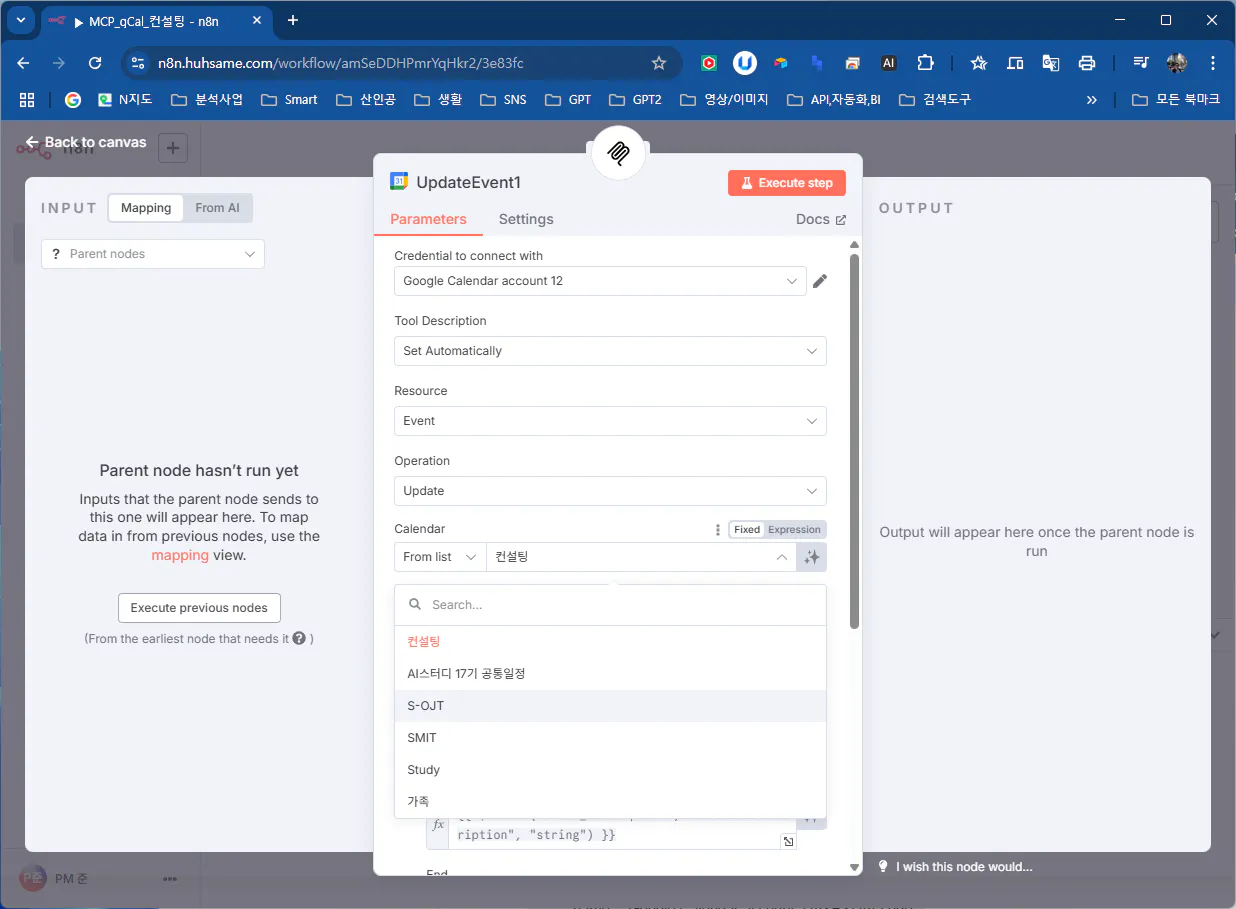Collapse the 컨설팅 calendar selection chevron
Viewport: 1236px width, 909px height.
pos(782,557)
